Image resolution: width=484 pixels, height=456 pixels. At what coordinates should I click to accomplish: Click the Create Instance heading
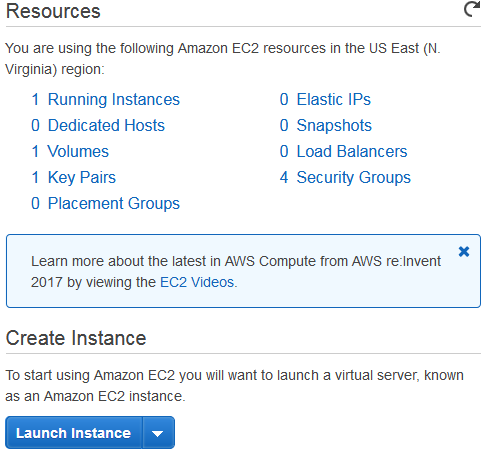(x=76, y=338)
